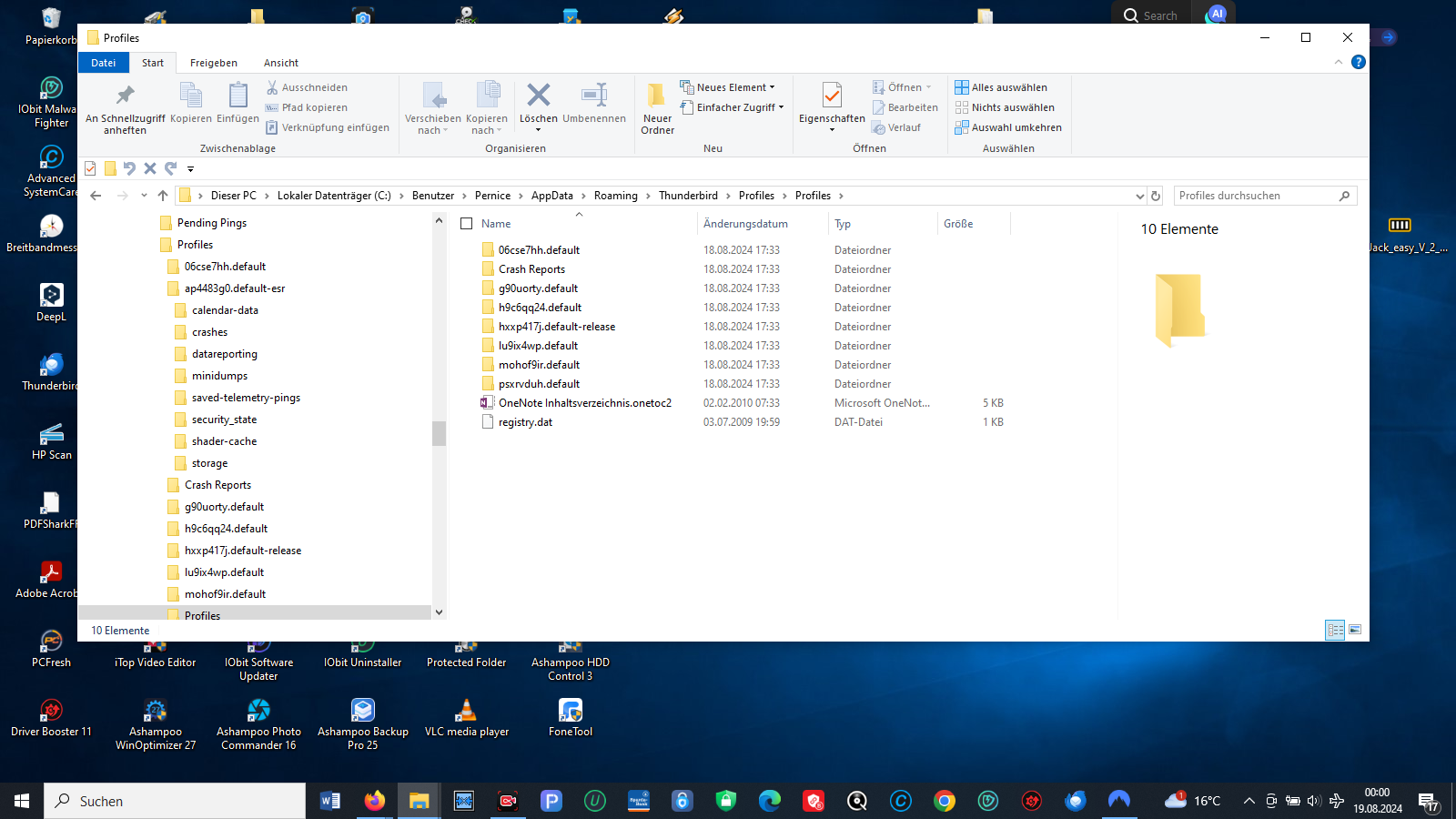Click Thunderbird in the address breadcrumb
The height and width of the screenshot is (819, 1456).
point(688,196)
